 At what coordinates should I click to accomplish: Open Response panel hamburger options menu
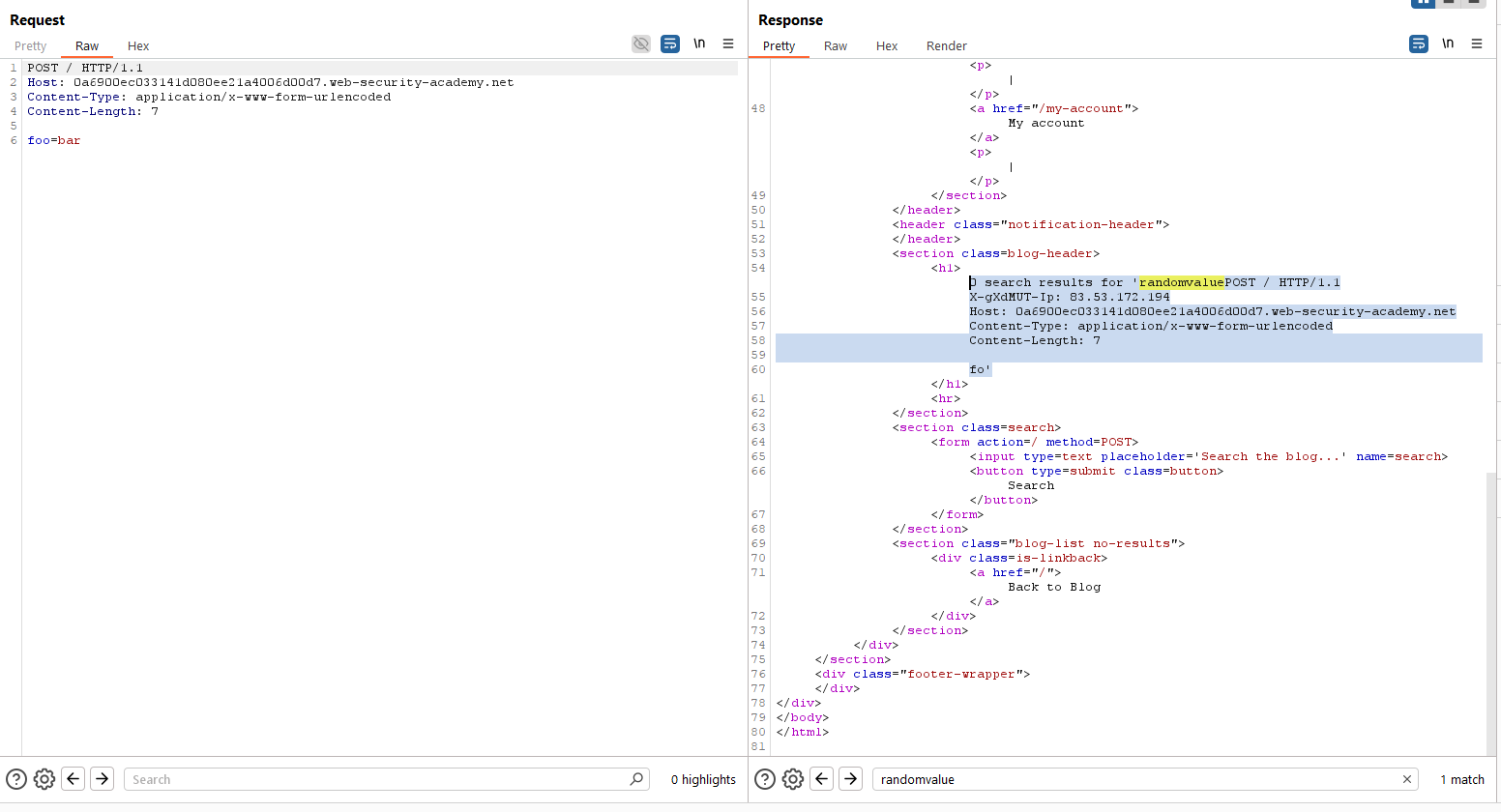1477,43
